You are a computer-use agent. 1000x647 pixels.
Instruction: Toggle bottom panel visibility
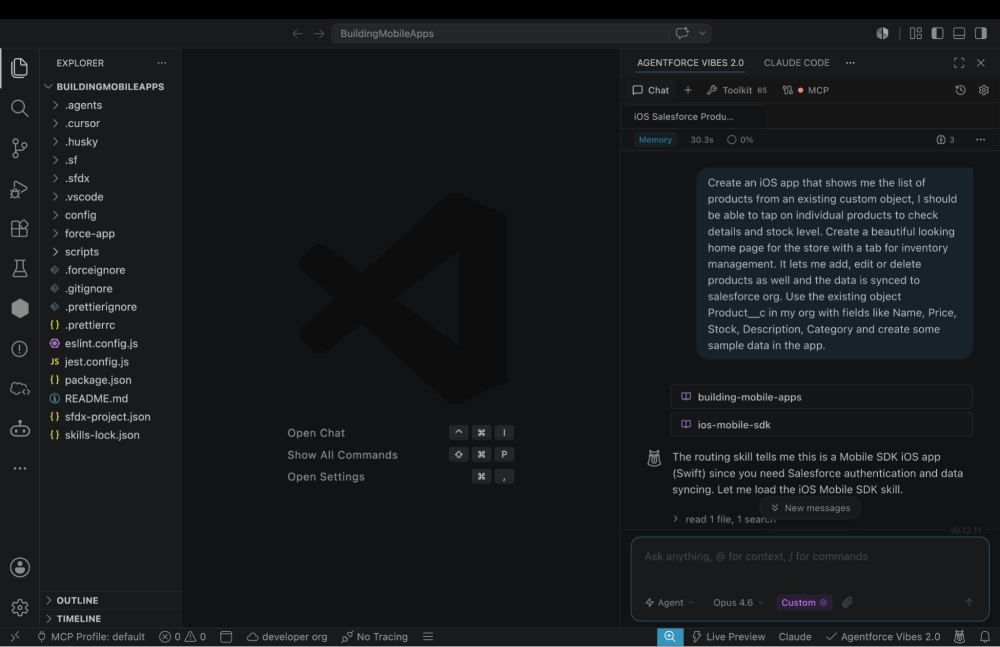959,33
